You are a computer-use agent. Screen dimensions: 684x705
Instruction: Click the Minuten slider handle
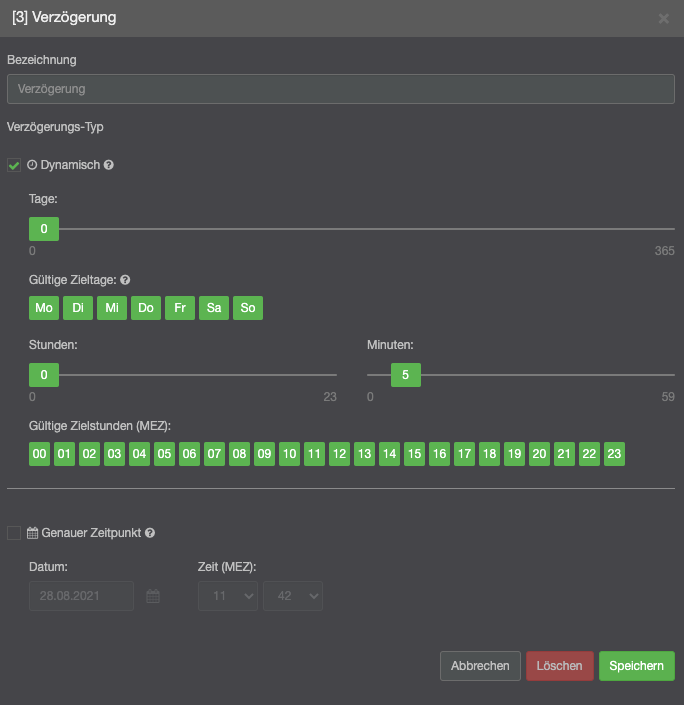coord(405,375)
